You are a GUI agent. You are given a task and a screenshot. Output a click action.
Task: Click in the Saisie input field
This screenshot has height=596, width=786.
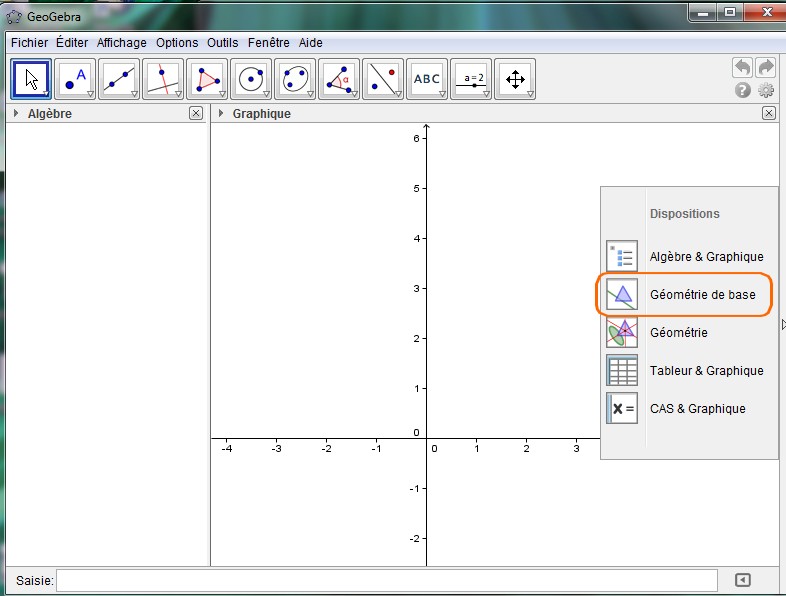tap(387, 580)
